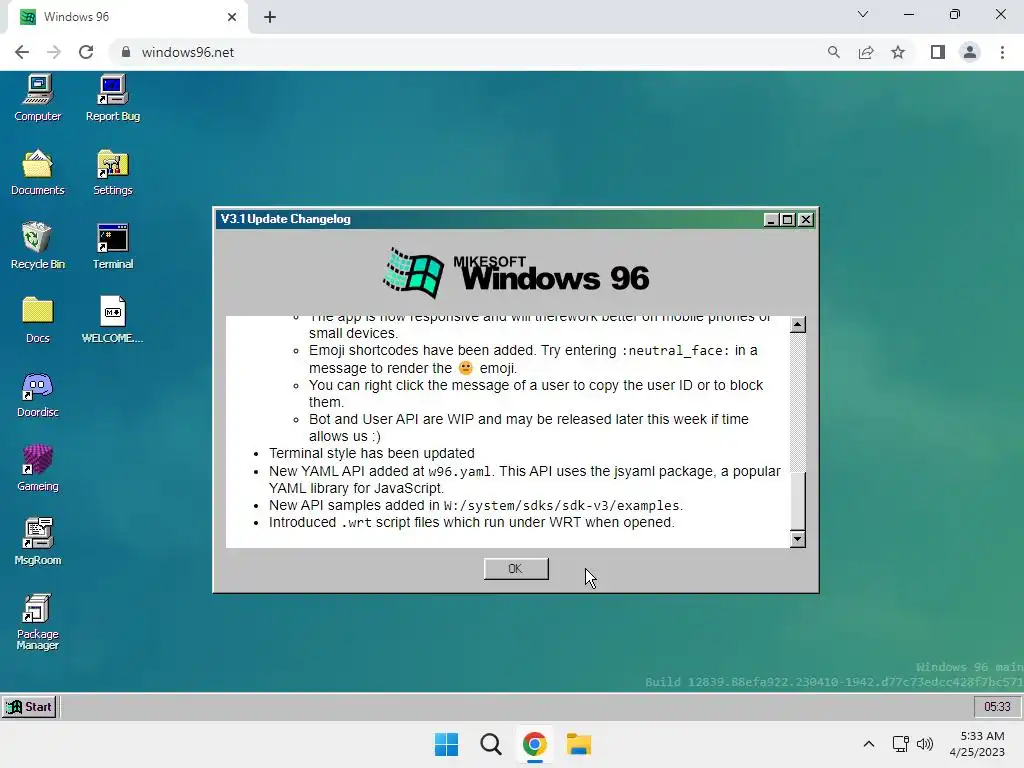
Task: Click the Chrome taskbar icon
Action: tap(534, 744)
